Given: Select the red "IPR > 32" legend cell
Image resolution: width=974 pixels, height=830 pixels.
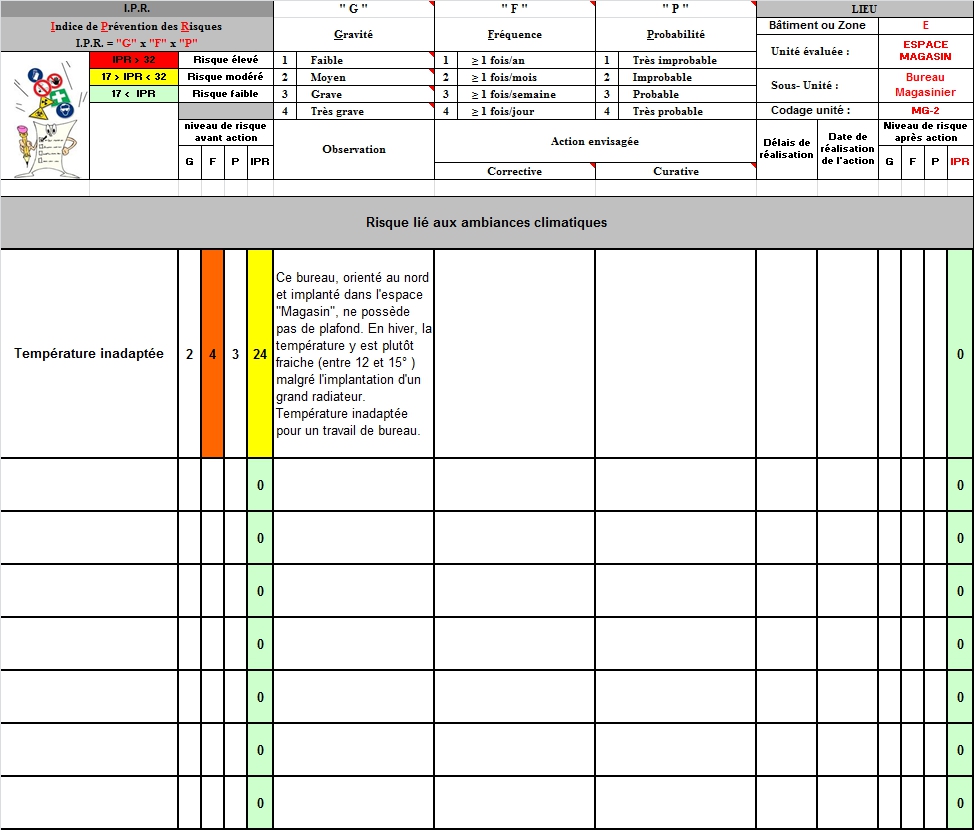Looking at the screenshot, I should click(x=133, y=60).
